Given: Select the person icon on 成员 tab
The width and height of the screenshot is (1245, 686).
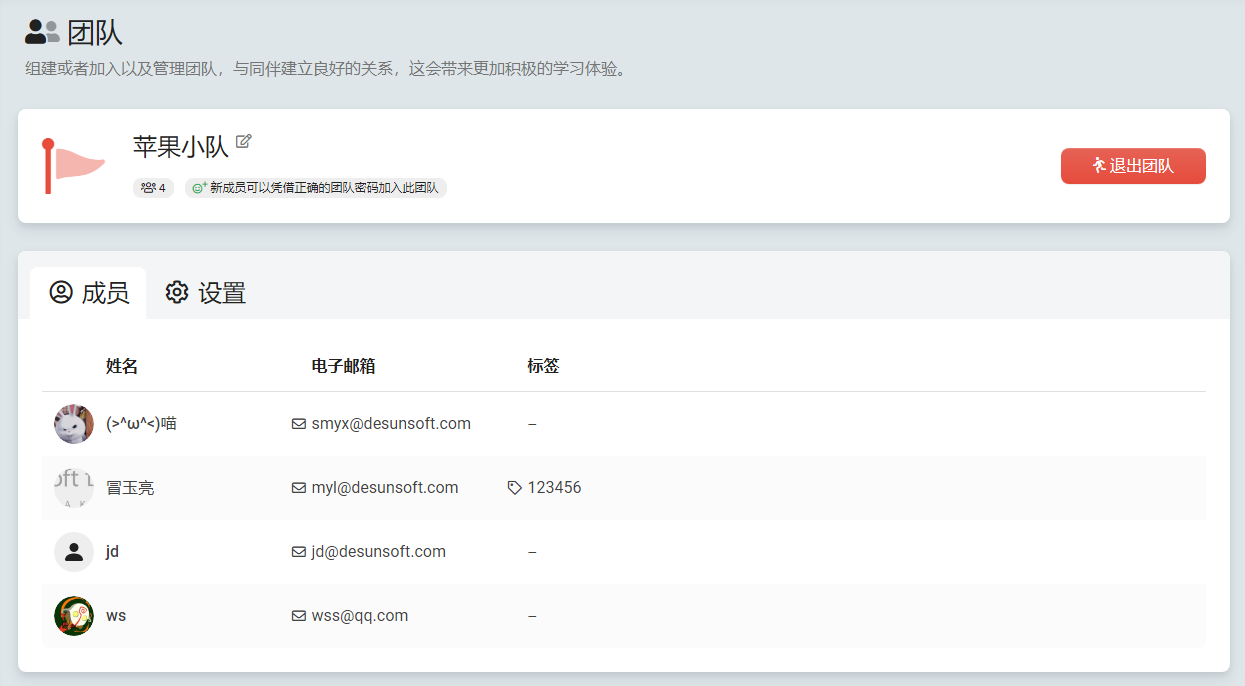Looking at the screenshot, I should (61, 292).
